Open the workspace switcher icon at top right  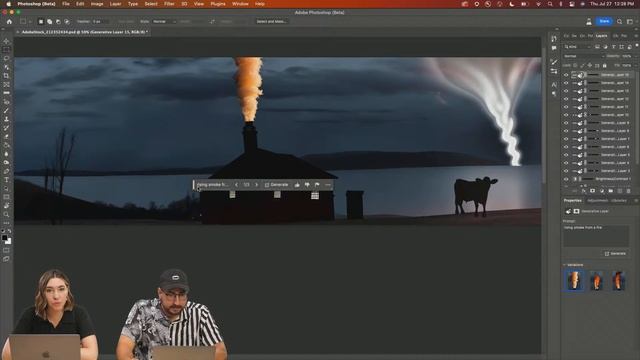pos(630,21)
